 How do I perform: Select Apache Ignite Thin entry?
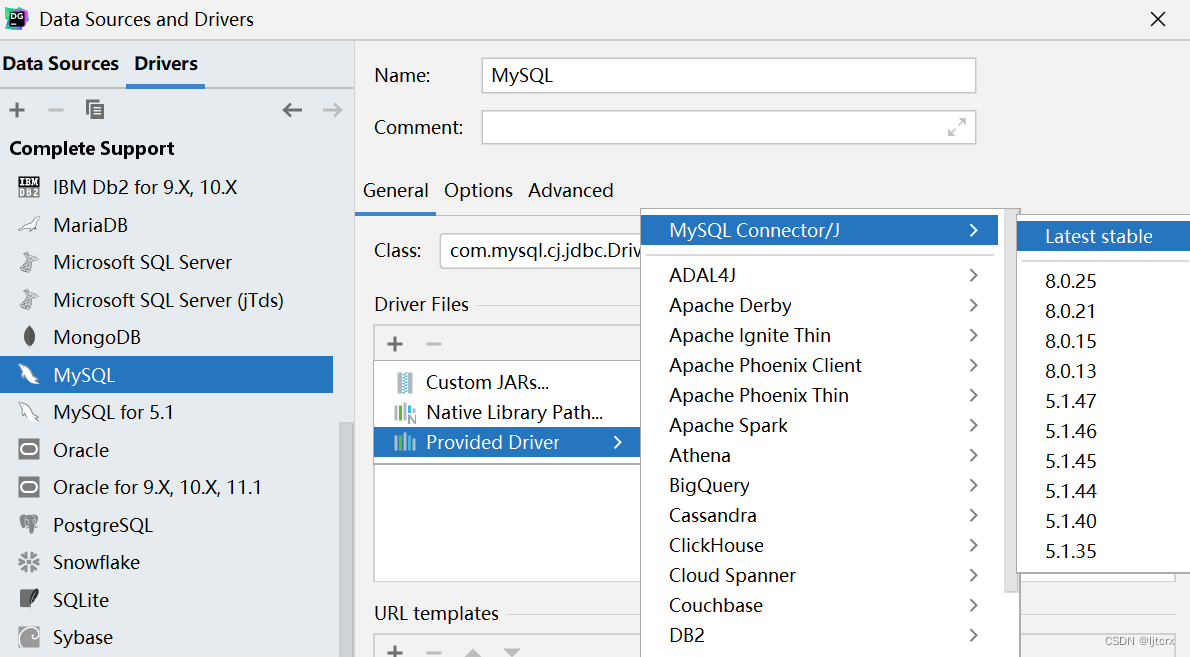coord(820,335)
